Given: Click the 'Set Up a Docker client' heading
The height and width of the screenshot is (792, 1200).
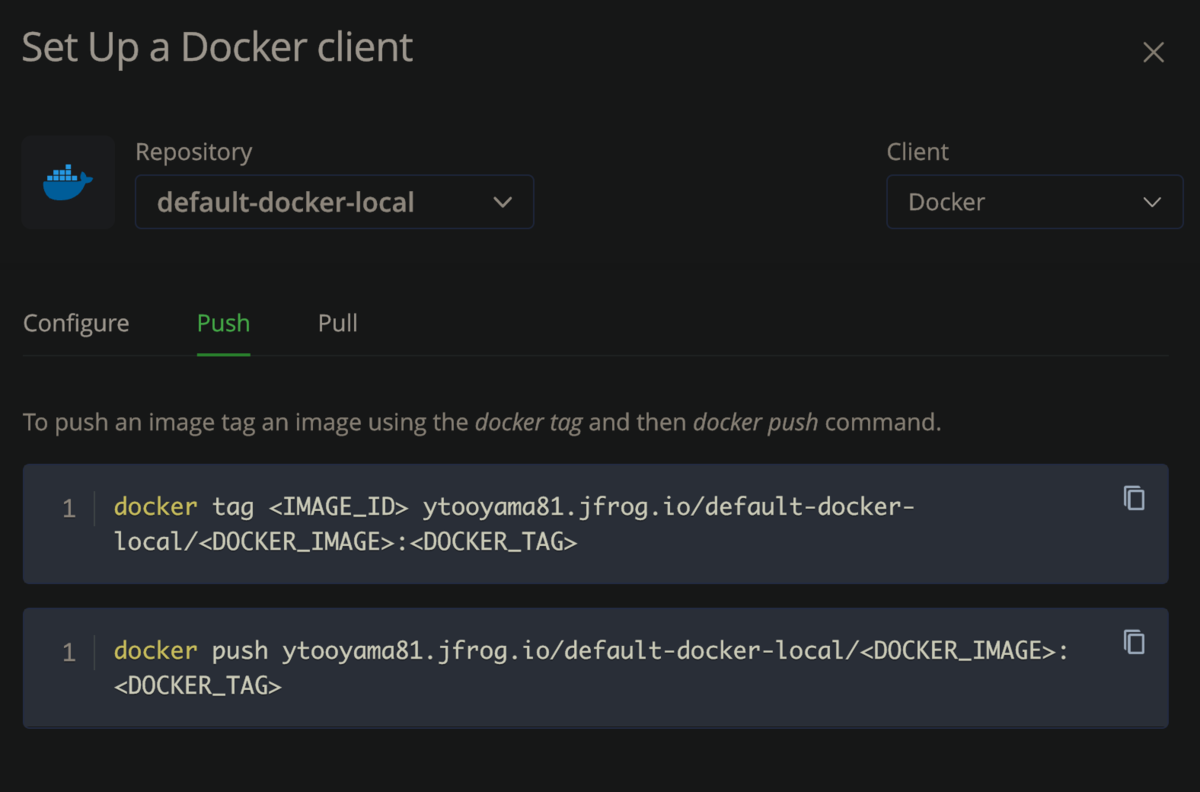Looking at the screenshot, I should (217, 47).
